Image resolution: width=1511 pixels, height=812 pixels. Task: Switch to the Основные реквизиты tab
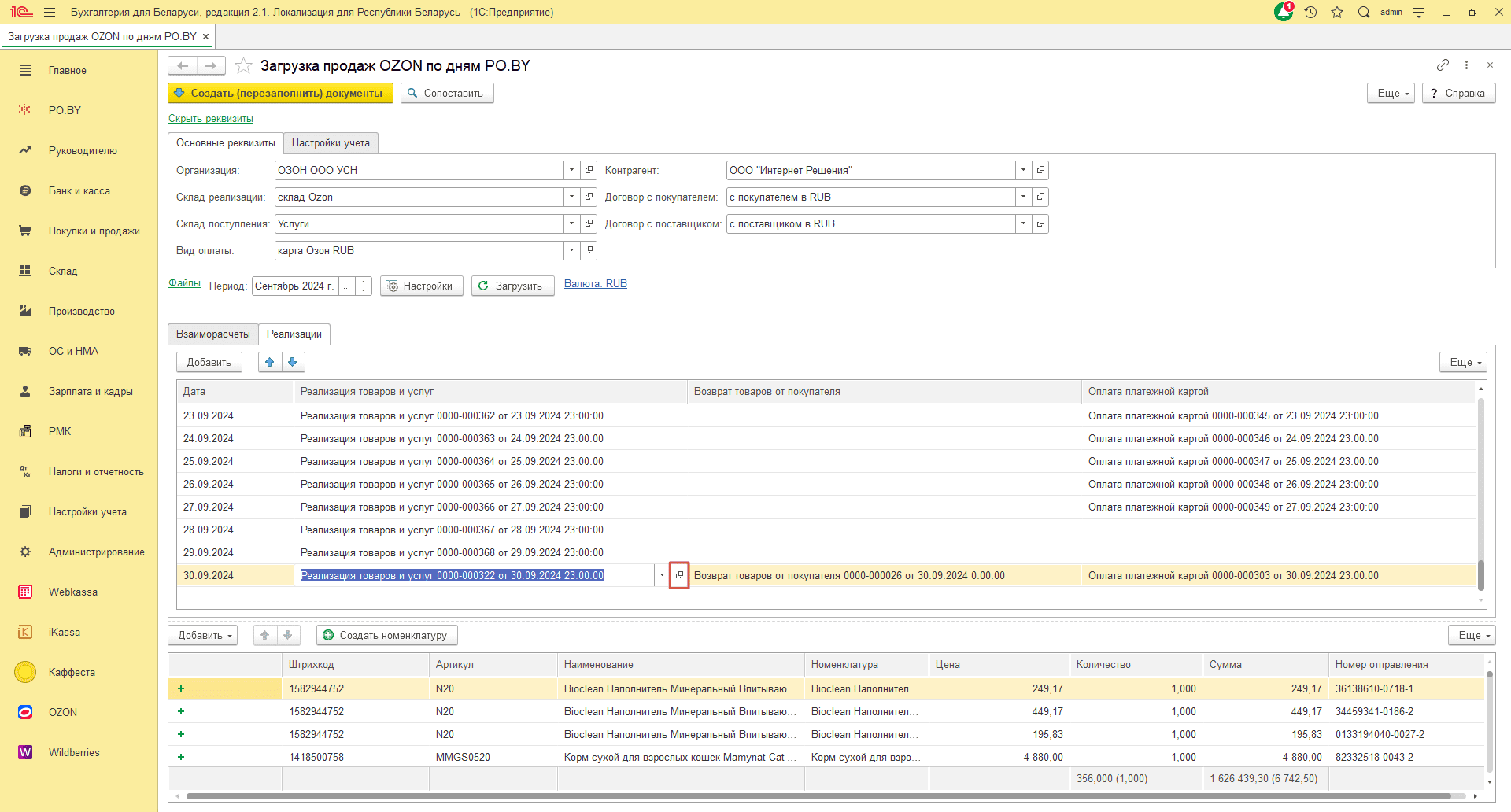tap(226, 142)
